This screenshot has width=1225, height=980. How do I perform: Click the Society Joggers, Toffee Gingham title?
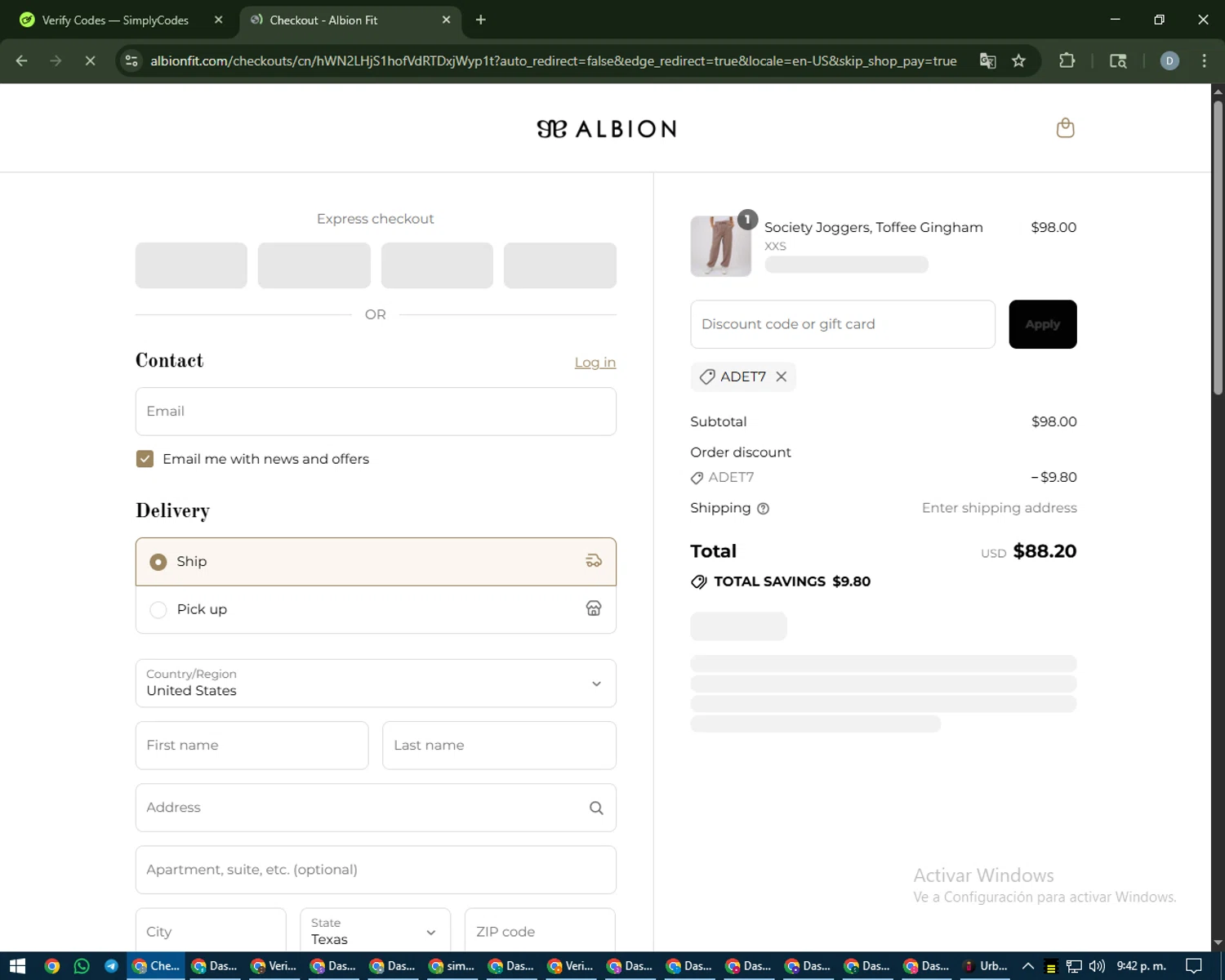(874, 228)
